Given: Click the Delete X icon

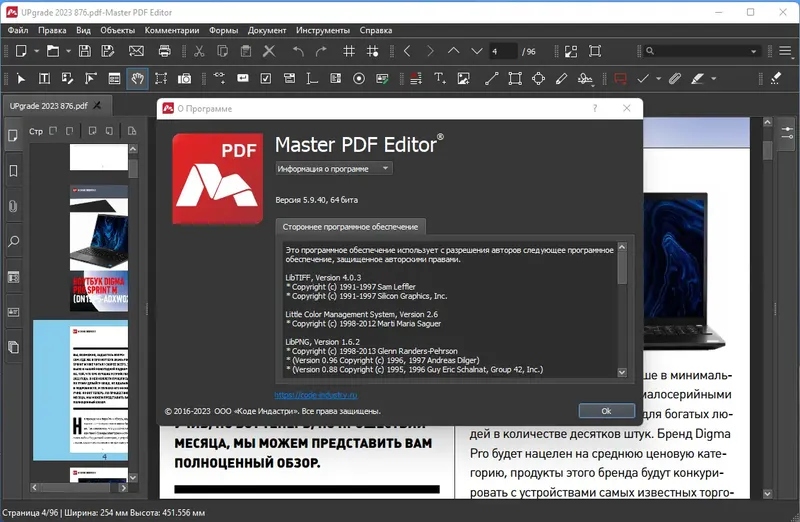Looking at the screenshot, I should click(x=269, y=51).
